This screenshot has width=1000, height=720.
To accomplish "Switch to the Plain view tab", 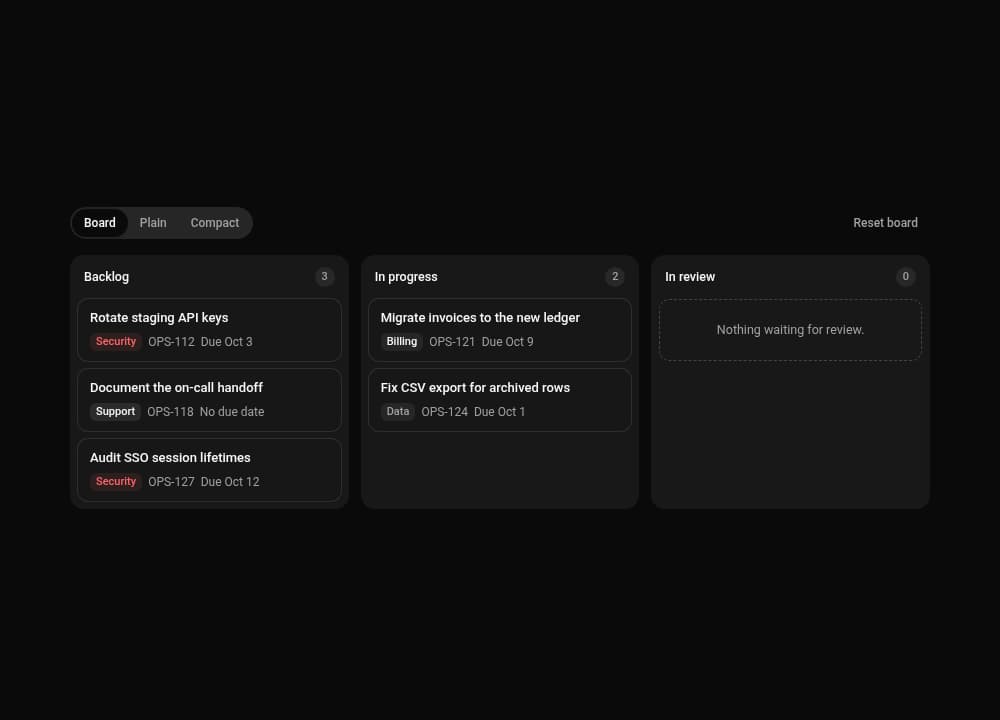I will point(153,223).
